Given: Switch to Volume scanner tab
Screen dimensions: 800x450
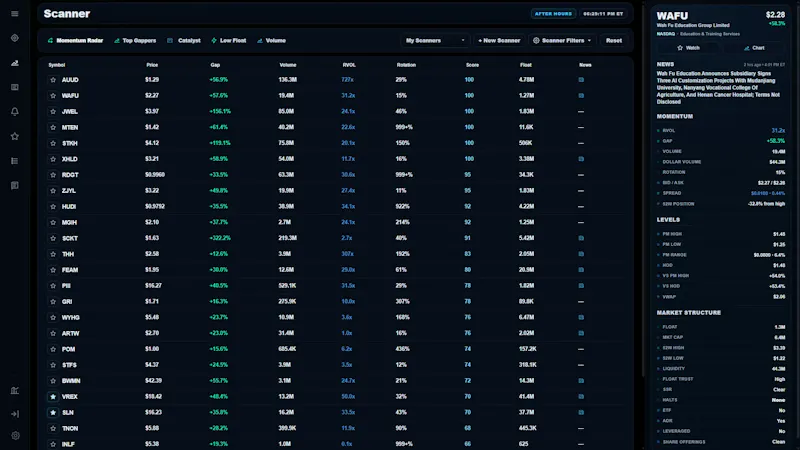Looking at the screenshot, I should [x=271, y=40].
